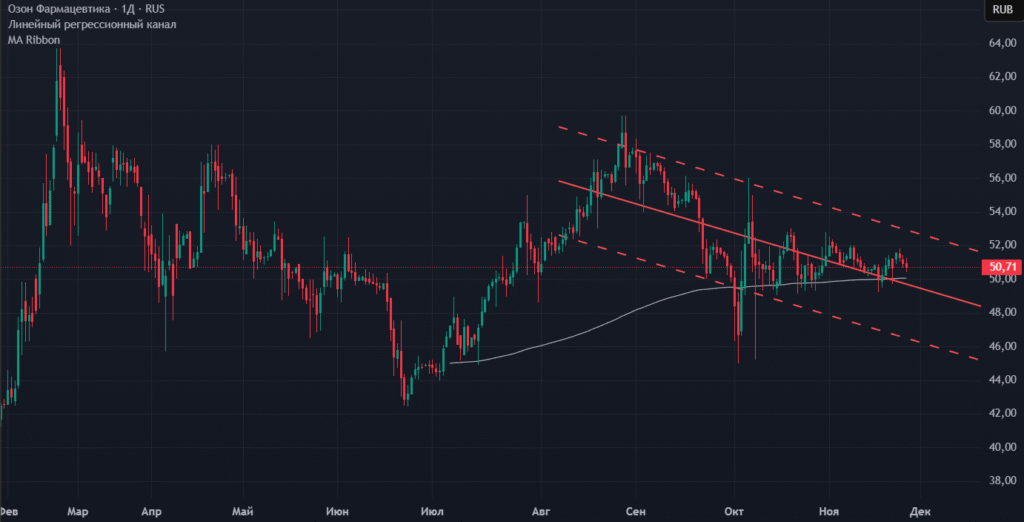Click the red 50,71 current price tag

click(999, 268)
